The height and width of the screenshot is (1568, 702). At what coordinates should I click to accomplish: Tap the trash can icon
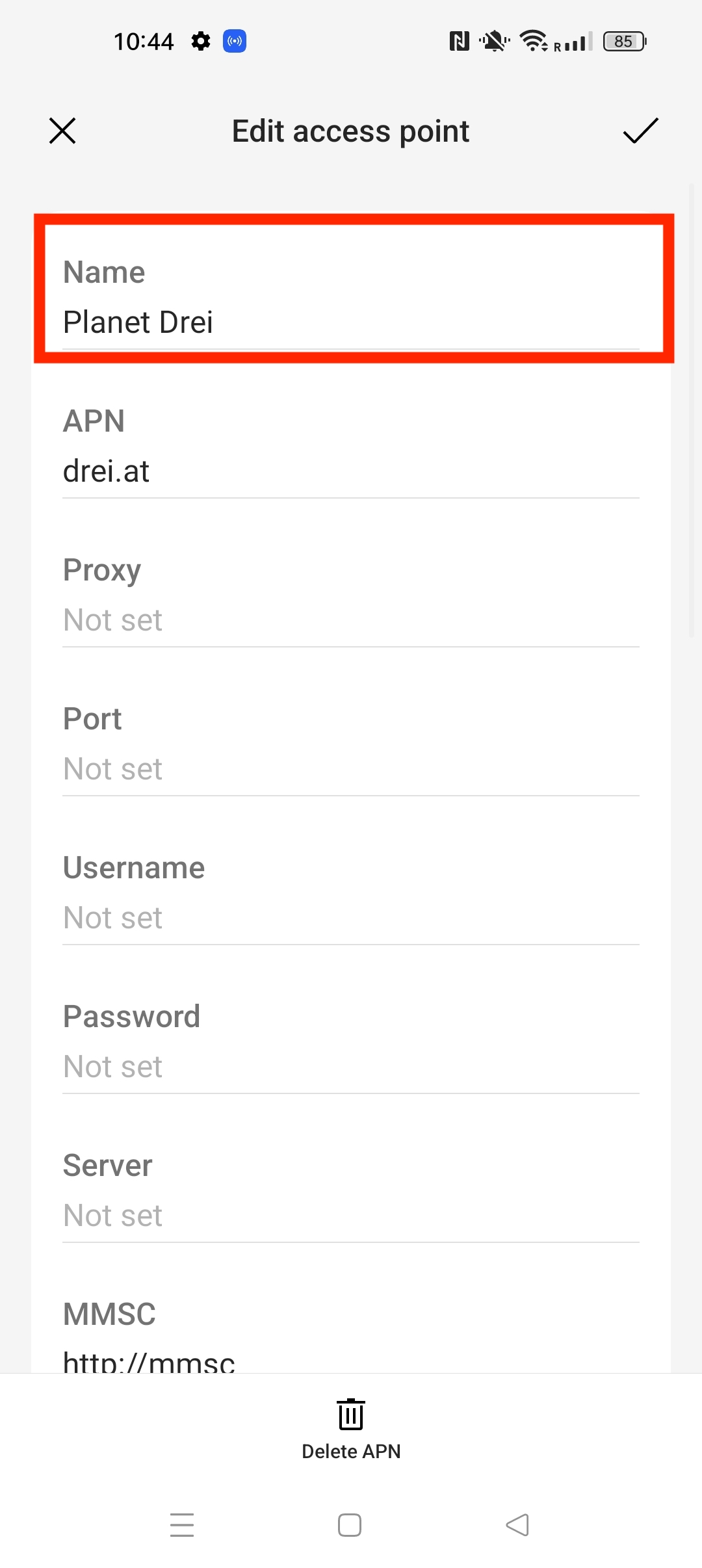click(351, 1415)
